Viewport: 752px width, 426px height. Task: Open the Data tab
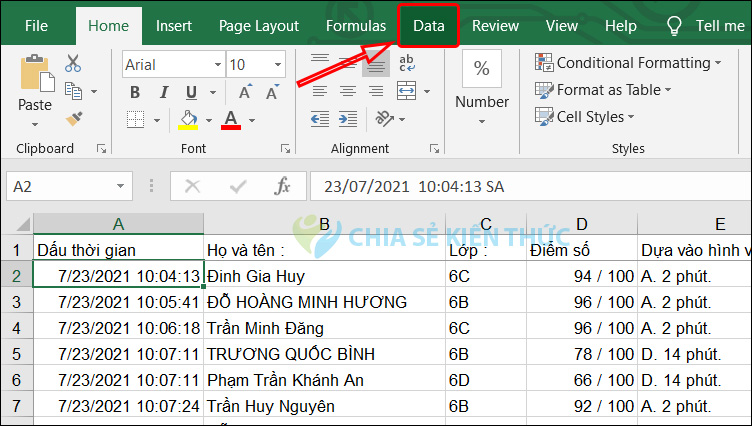click(x=429, y=26)
